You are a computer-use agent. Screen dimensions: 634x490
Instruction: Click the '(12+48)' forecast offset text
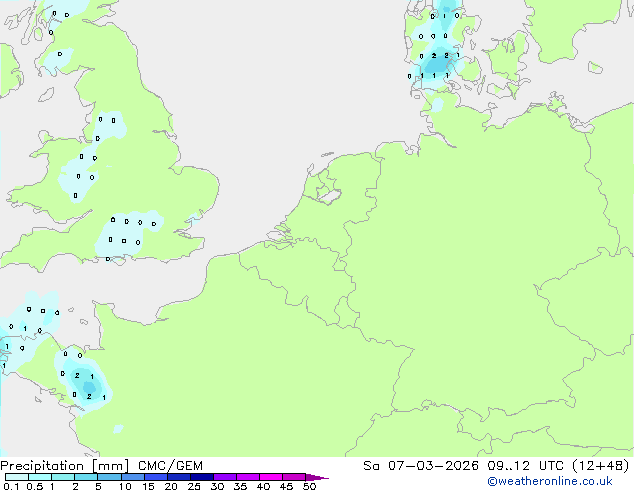click(601, 466)
